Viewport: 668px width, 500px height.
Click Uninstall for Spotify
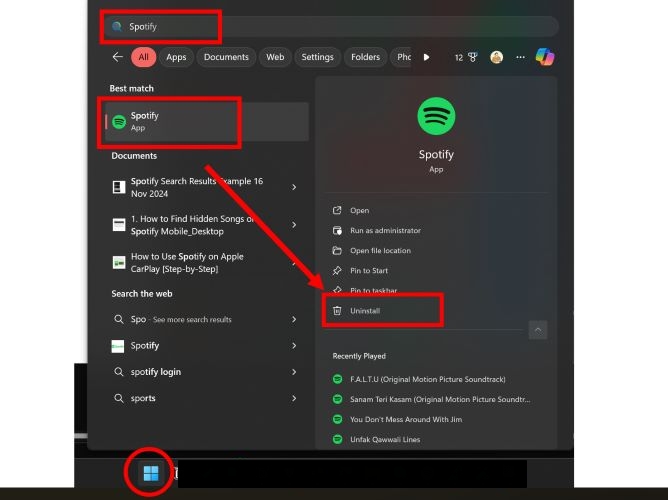[365, 310]
